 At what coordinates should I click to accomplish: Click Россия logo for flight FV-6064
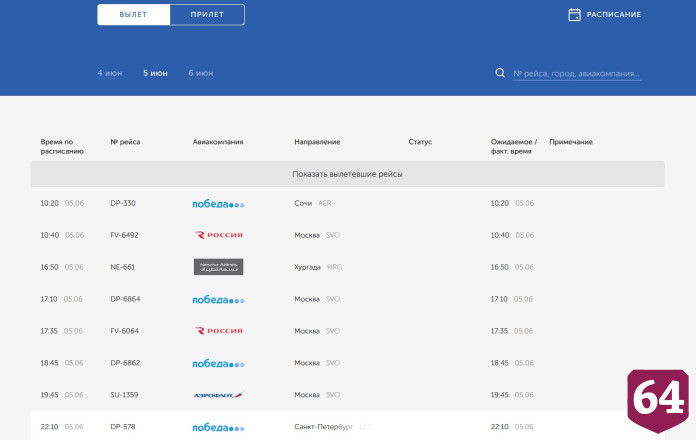[x=219, y=331]
